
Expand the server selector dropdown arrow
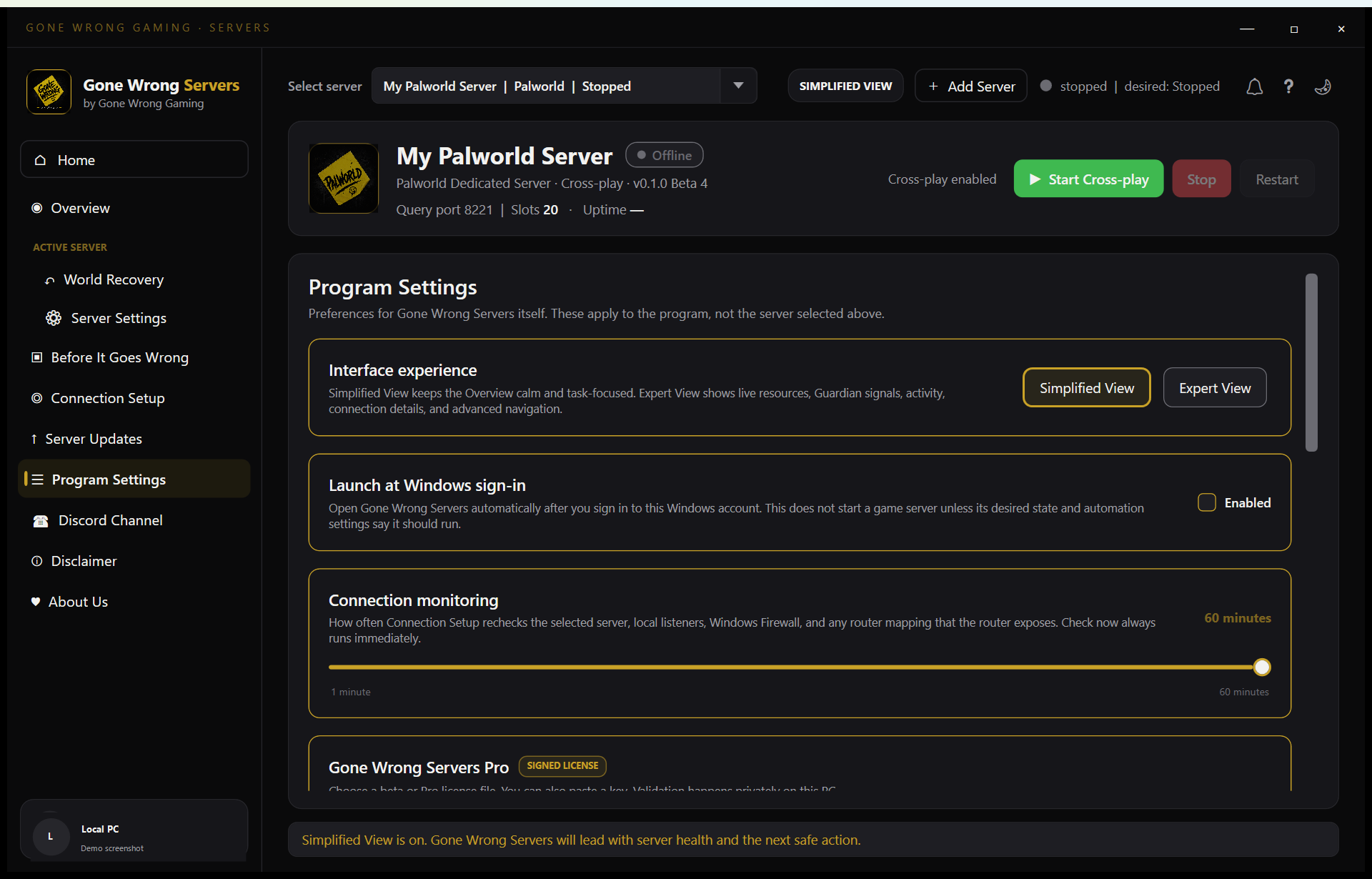click(x=738, y=86)
